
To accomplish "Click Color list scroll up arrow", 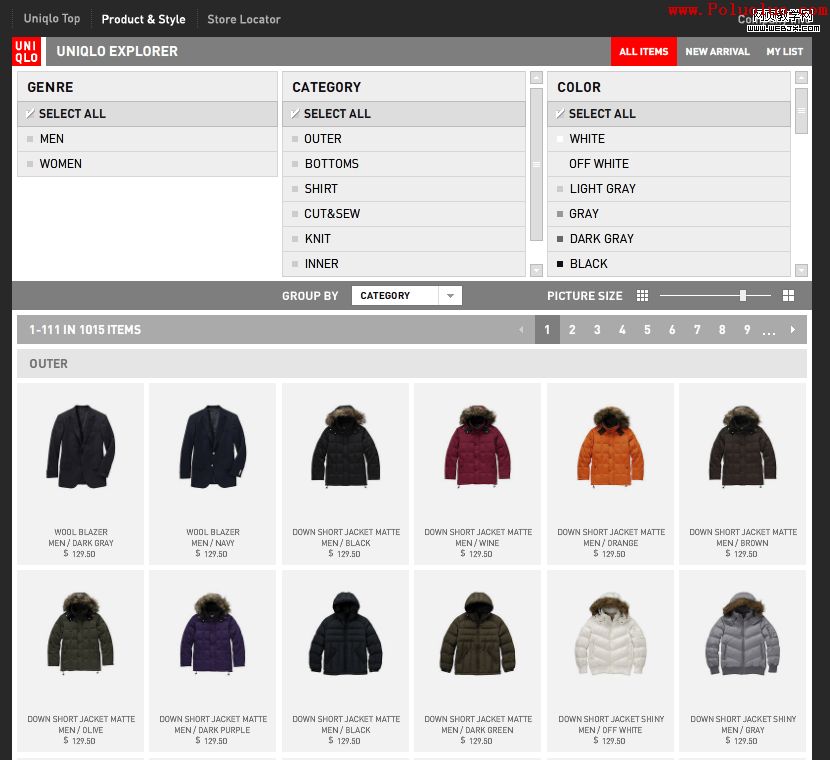I will pos(801,78).
